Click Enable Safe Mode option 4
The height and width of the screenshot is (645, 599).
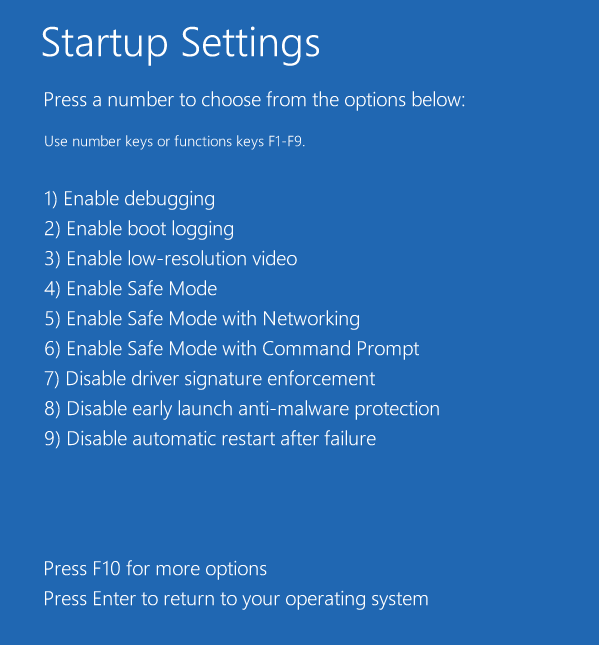(x=130, y=289)
